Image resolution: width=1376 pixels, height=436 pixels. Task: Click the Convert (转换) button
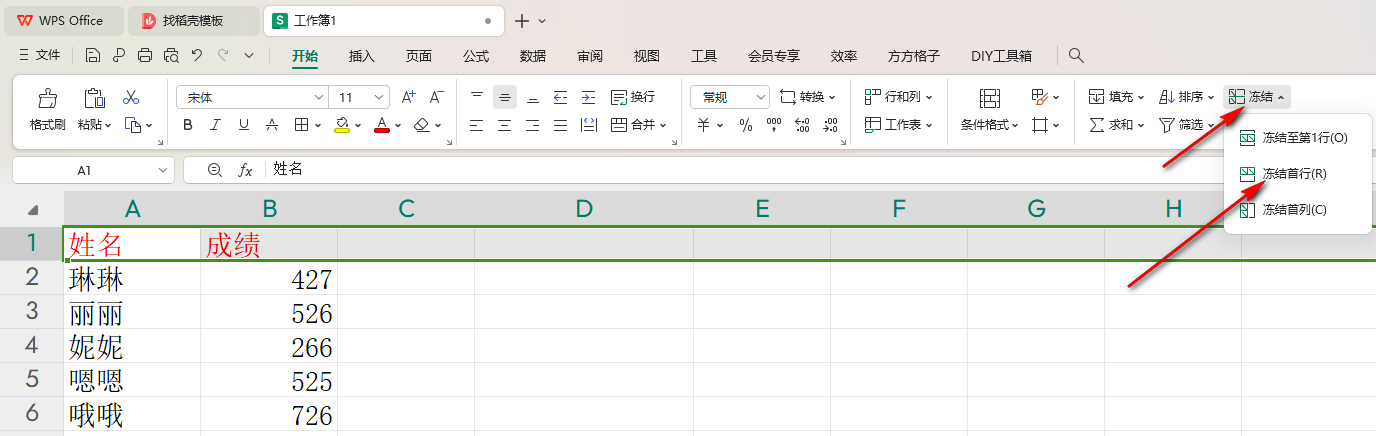[807, 97]
